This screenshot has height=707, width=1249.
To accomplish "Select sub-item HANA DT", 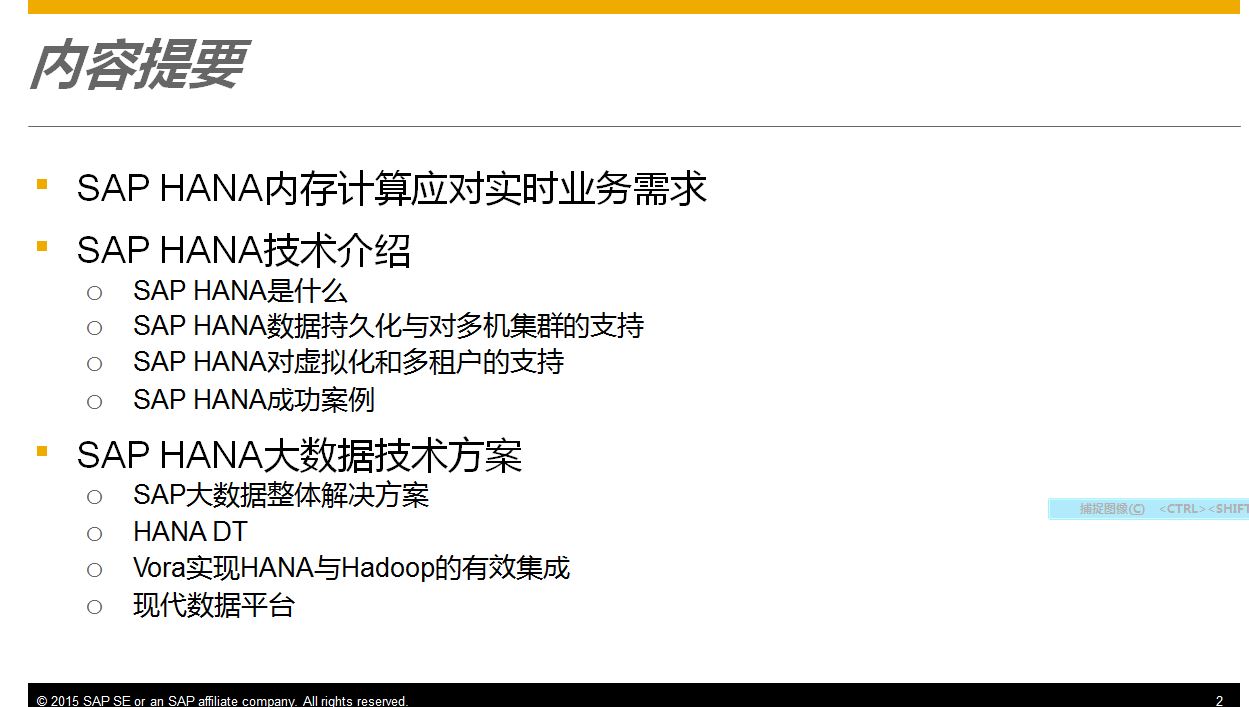I will 190,532.
